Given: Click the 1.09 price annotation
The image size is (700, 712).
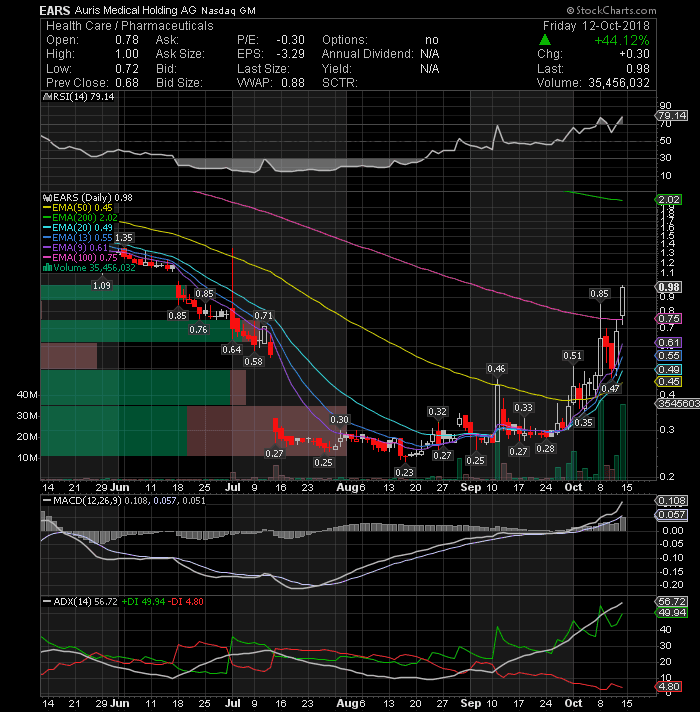Looking at the screenshot, I should click(102, 286).
